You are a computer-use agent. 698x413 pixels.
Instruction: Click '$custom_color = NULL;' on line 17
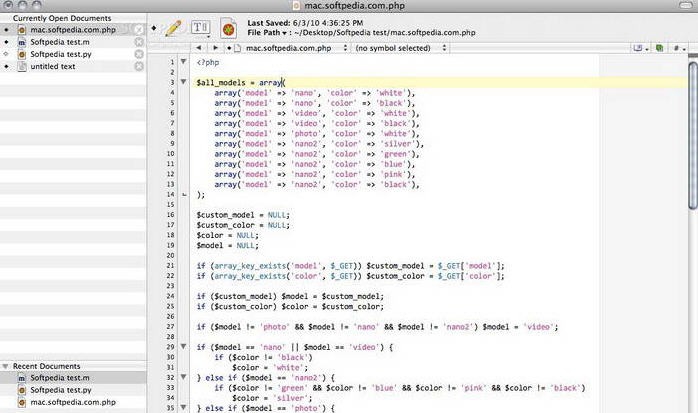tap(243, 225)
